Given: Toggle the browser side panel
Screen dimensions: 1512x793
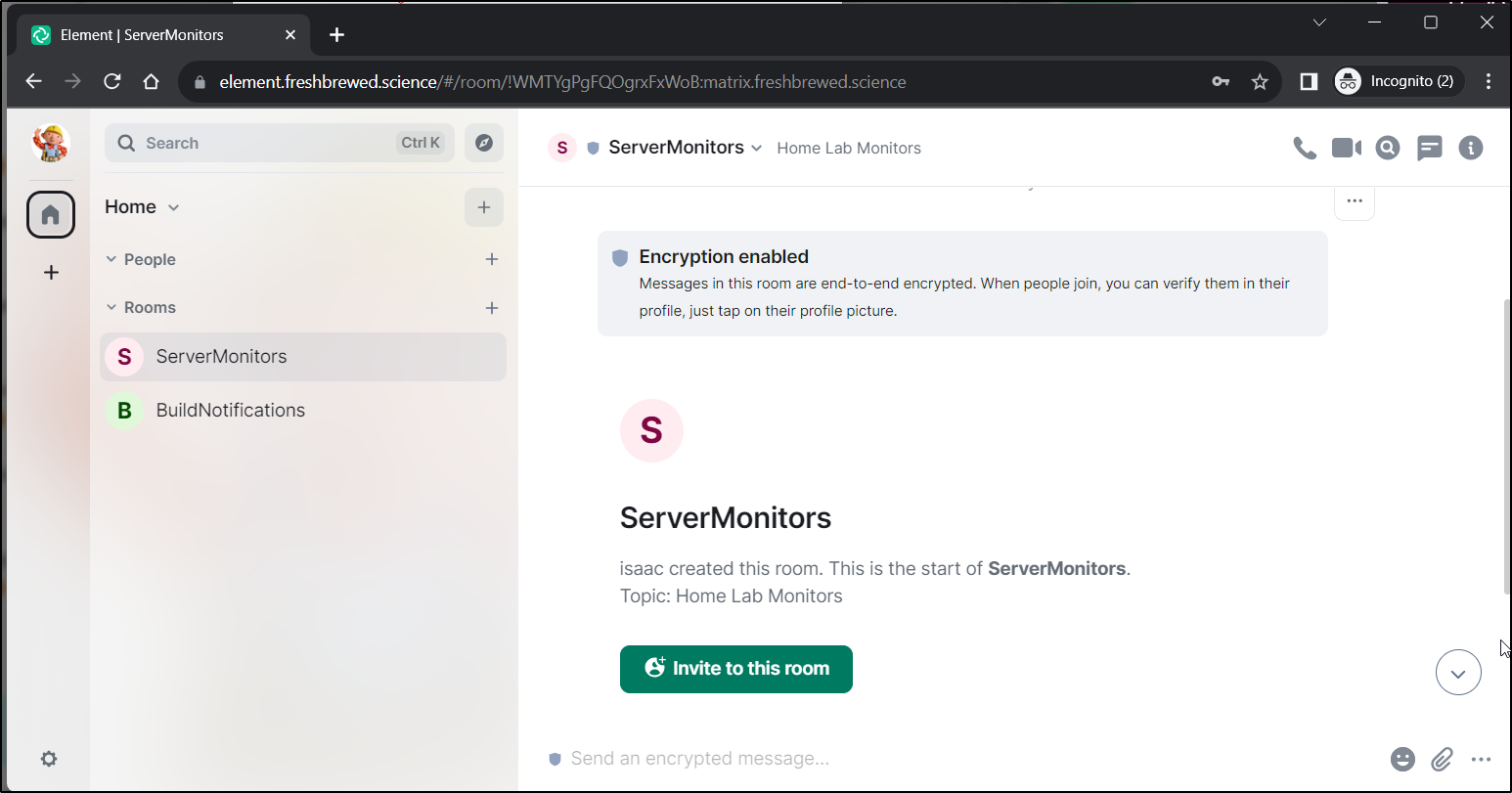Looking at the screenshot, I should (1309, 81).
